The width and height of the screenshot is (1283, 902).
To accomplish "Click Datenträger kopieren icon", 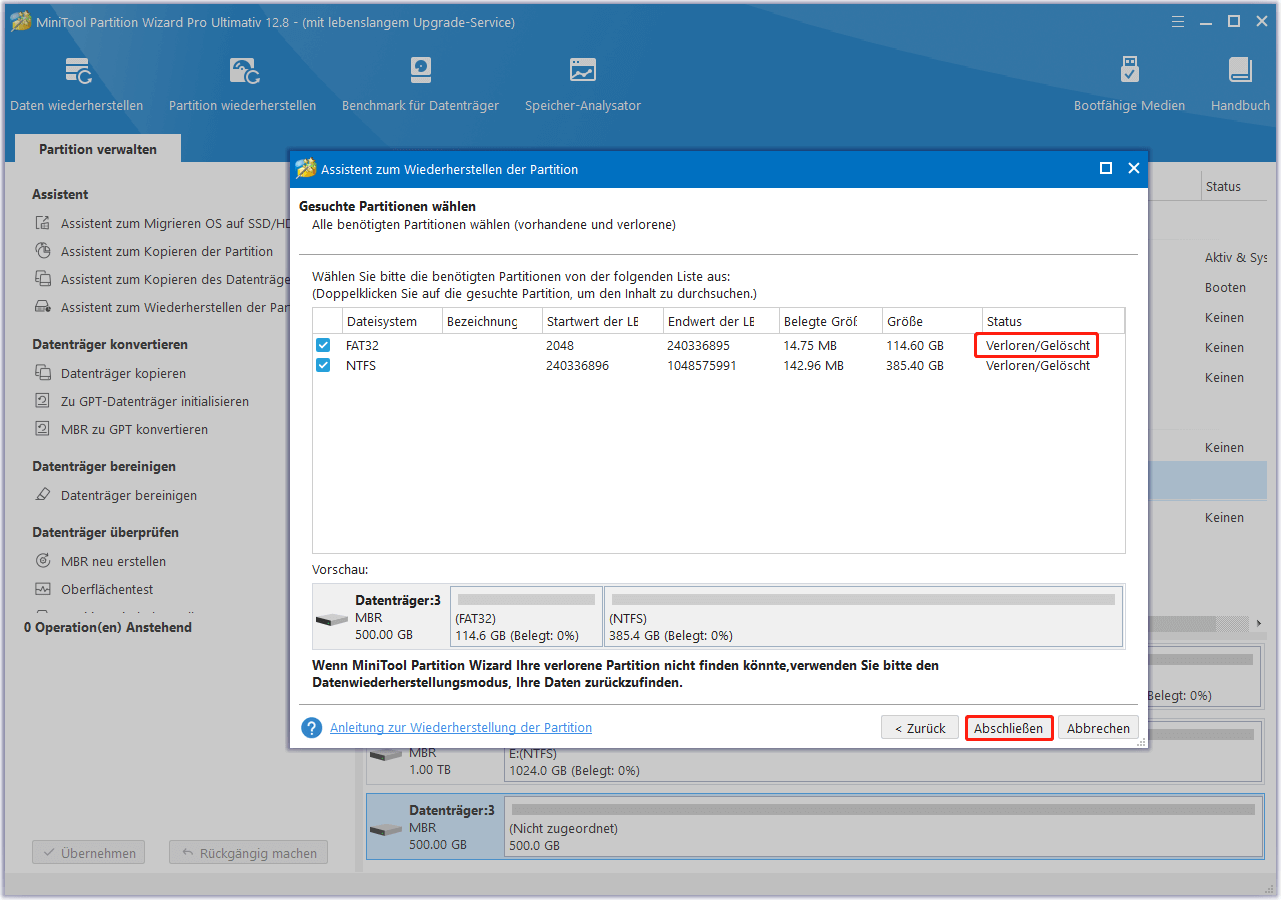I will click(43, 374).
